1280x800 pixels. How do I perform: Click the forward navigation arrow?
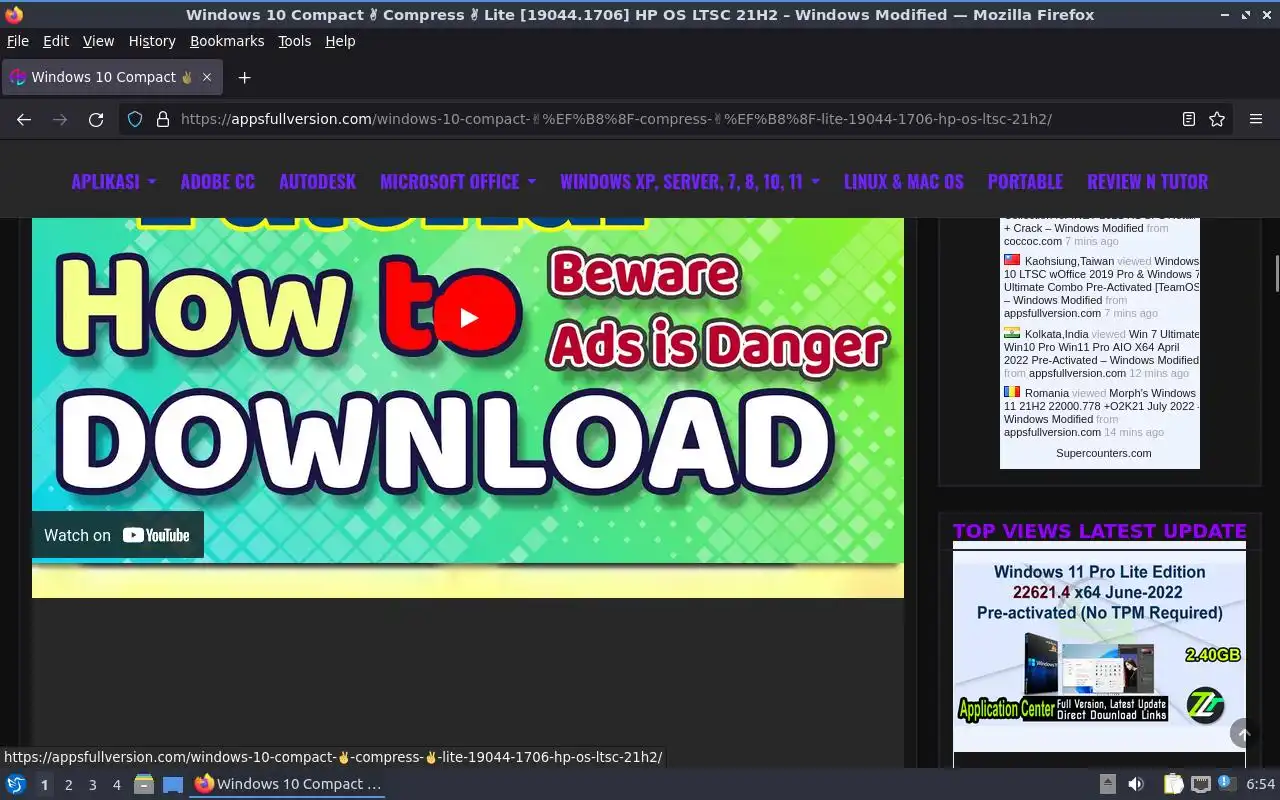click(x=60, y=119)
